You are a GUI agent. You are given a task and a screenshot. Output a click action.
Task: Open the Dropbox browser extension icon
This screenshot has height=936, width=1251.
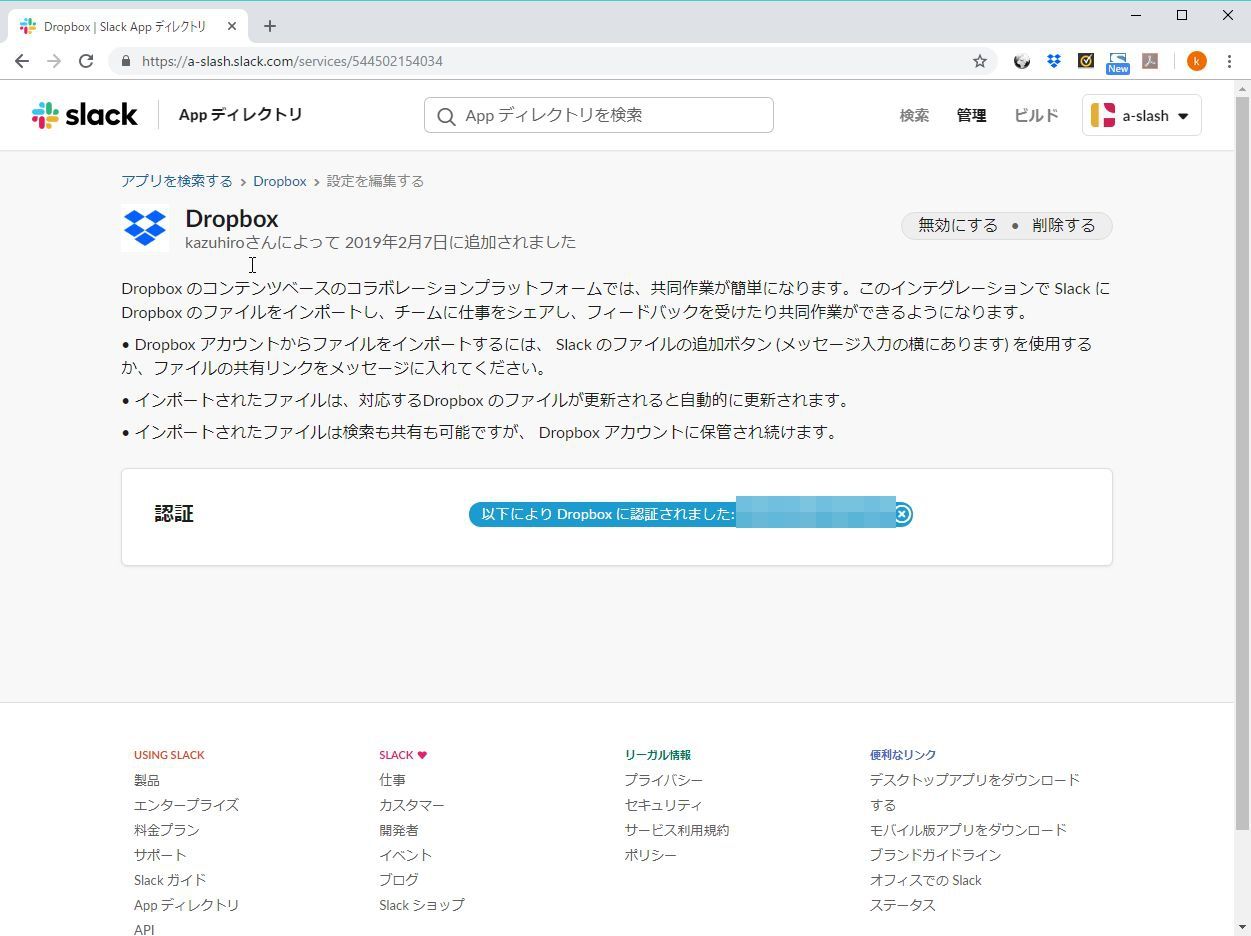point(1053,61)
